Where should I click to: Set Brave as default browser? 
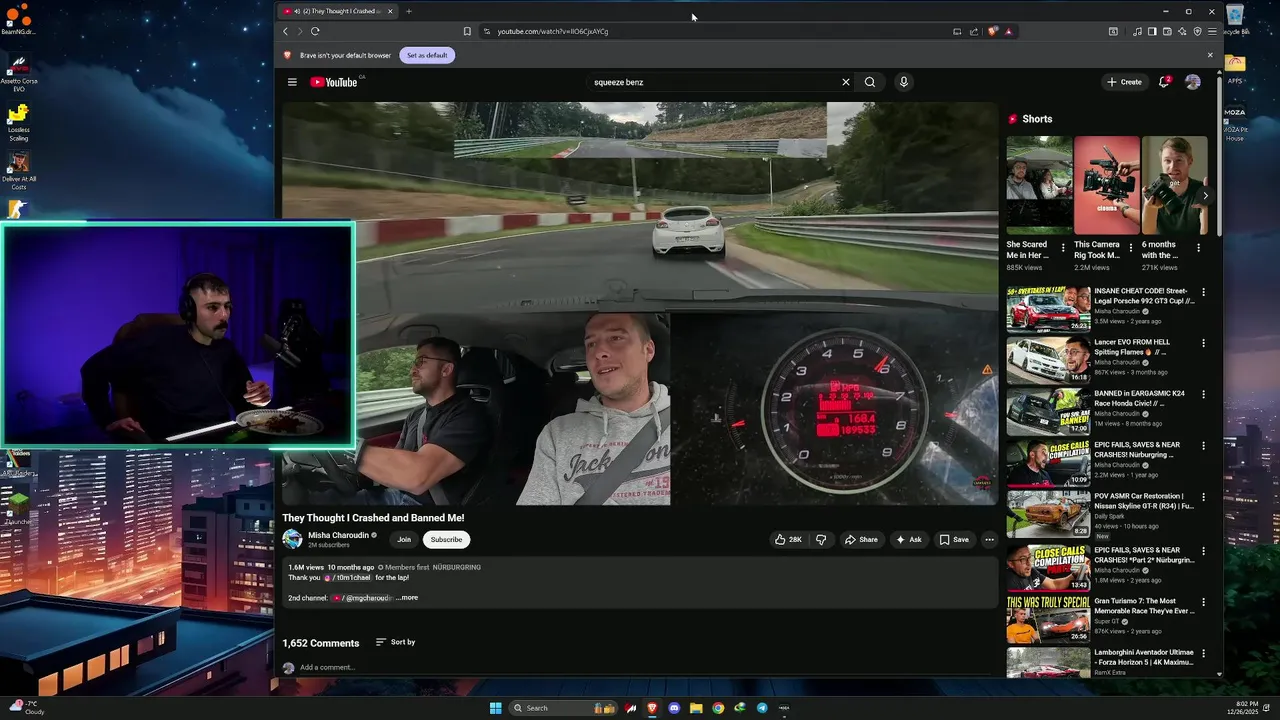427,55
